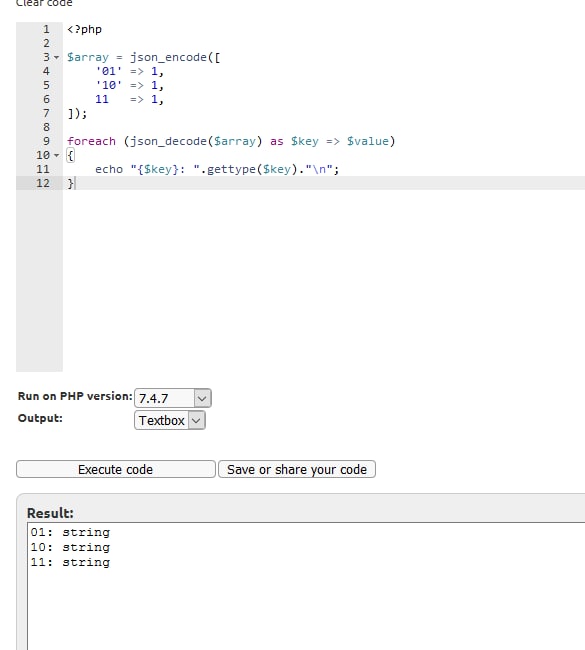Click the foreach statement on line 9
The width and height of the screenshot is (585, 650).
point(231,141)
